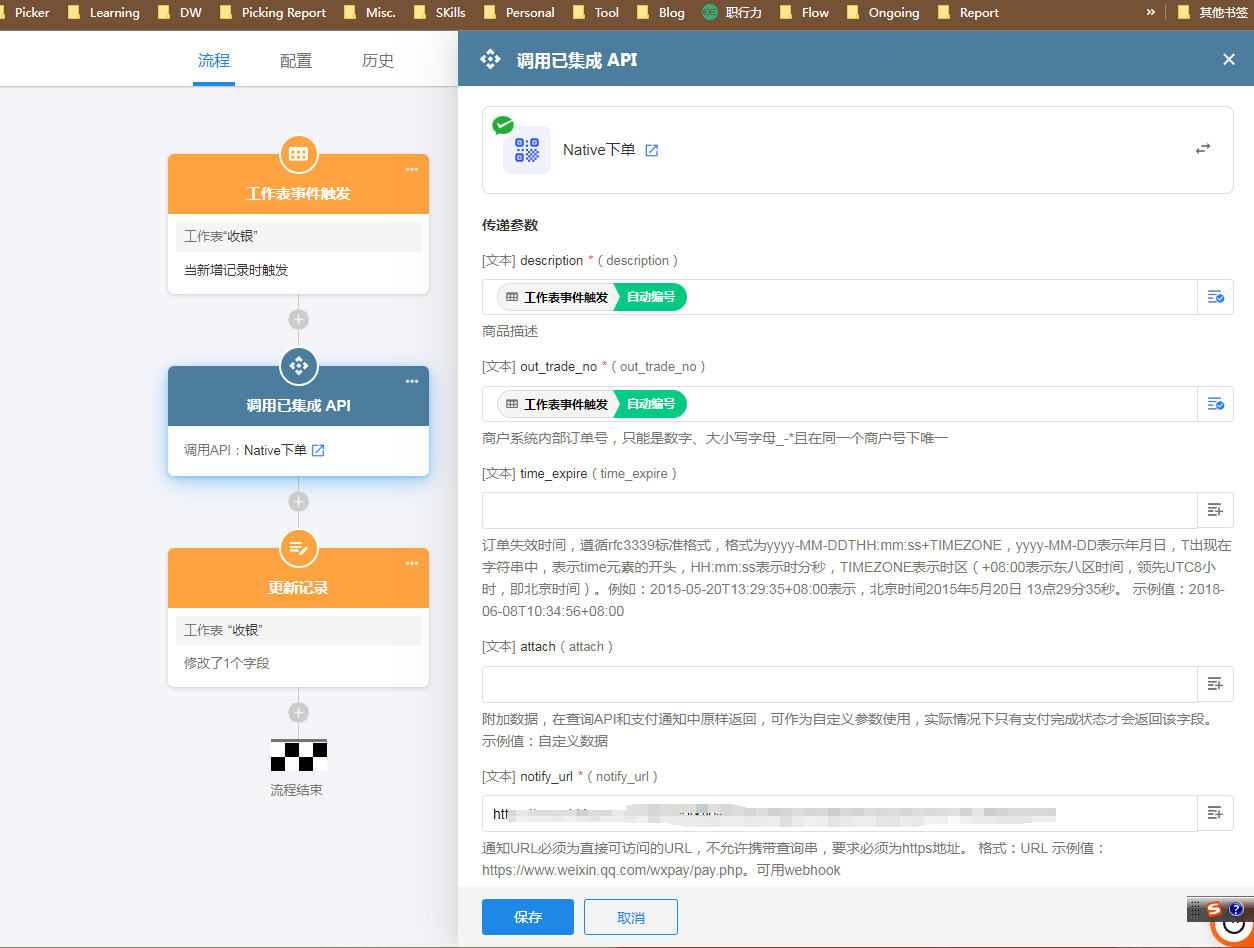
Task: Click field selector icon for out_trade_no parameter
Action: point(1215,404)
